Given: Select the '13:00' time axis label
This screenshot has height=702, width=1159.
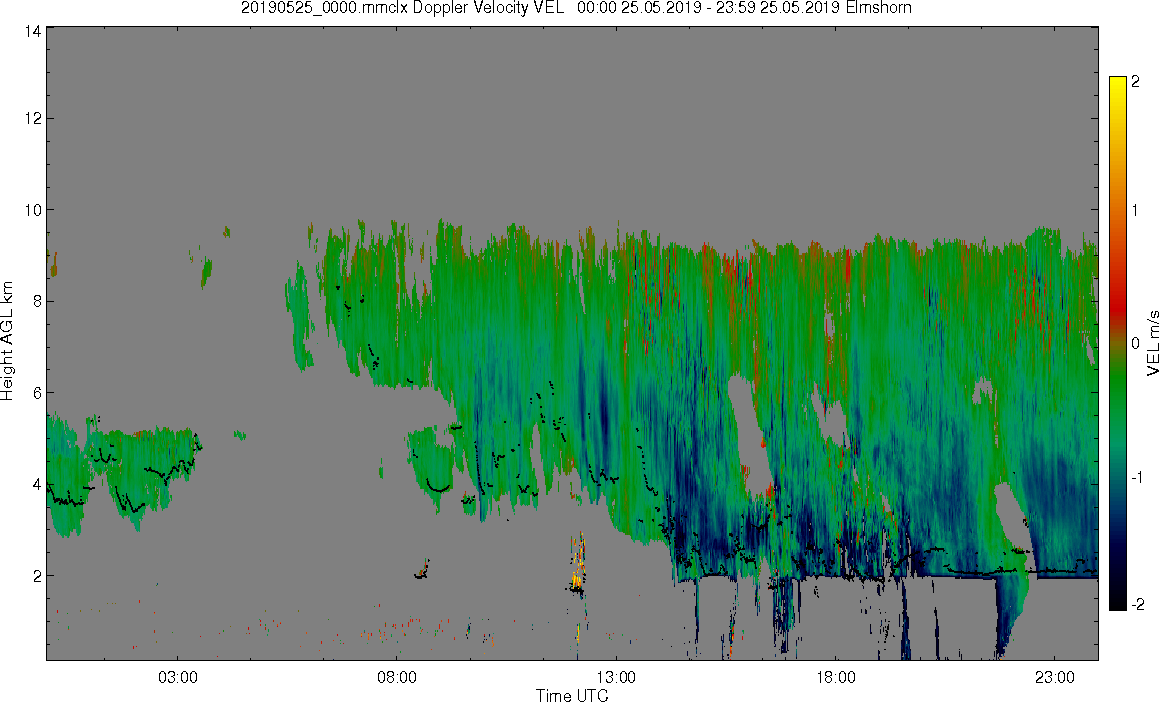Looking at the screenshot, I should tap(616, 678).
